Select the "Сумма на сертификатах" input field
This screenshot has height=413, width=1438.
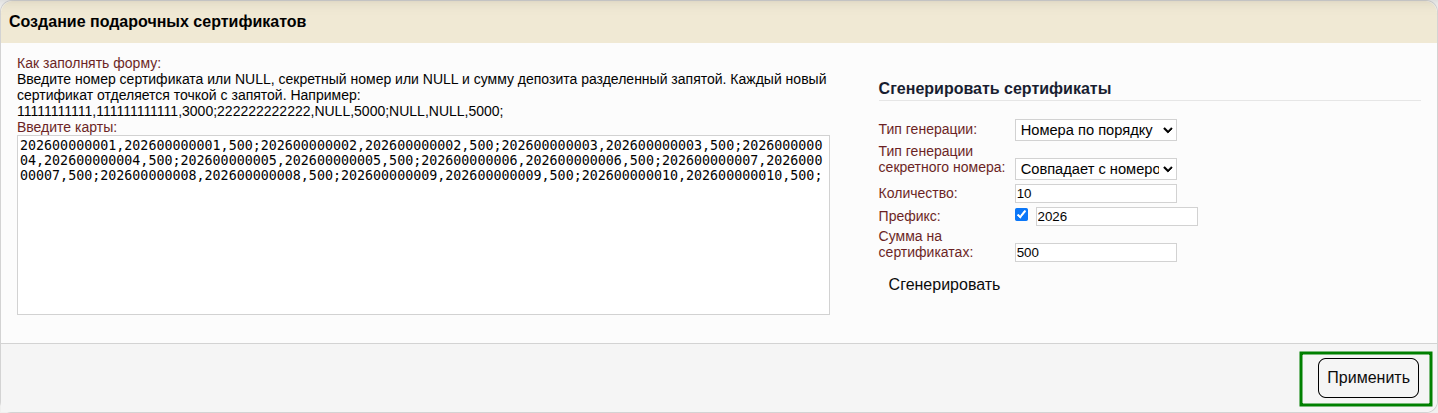coord(1095,253)
